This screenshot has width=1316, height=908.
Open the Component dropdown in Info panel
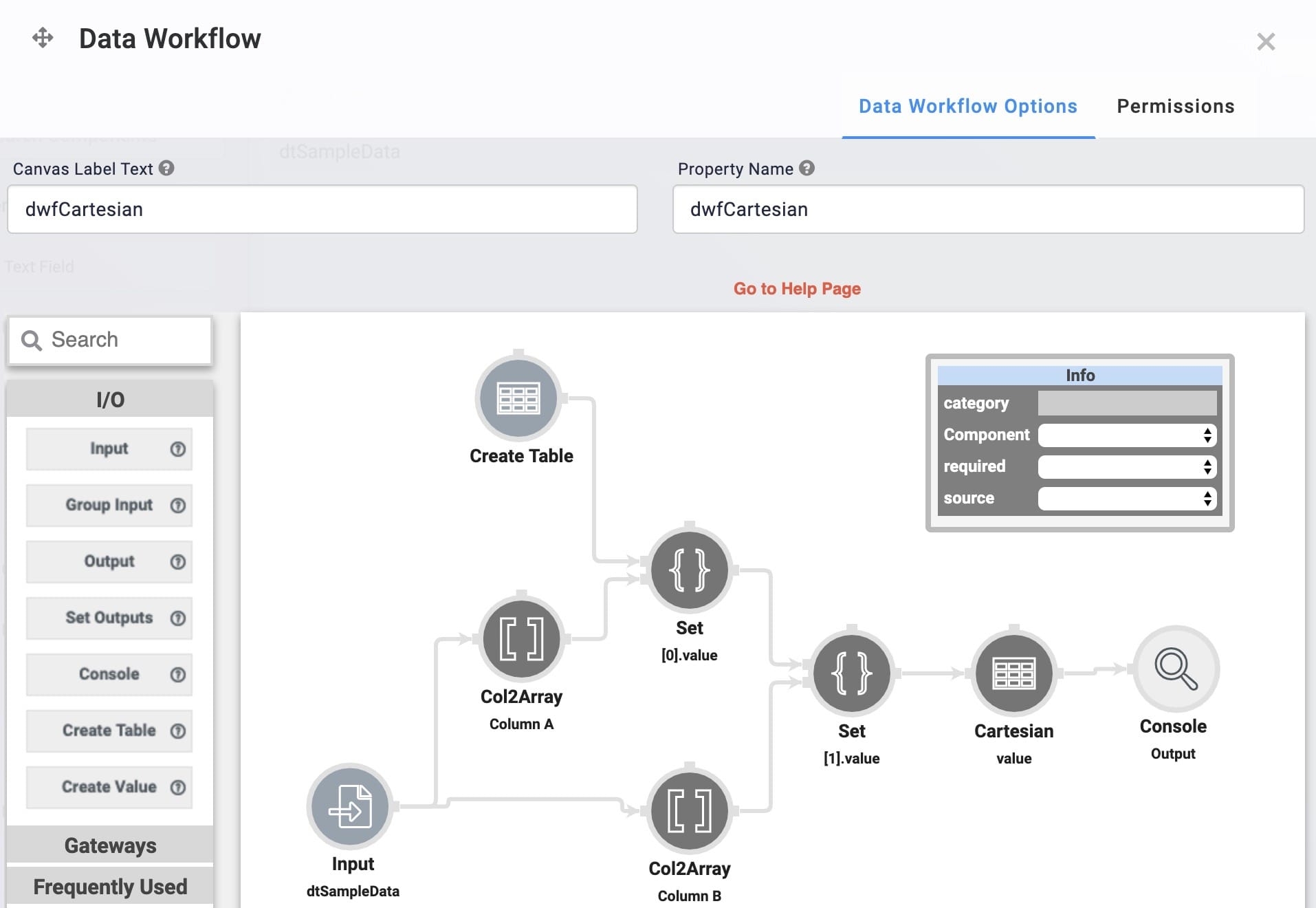point(1128,435)
